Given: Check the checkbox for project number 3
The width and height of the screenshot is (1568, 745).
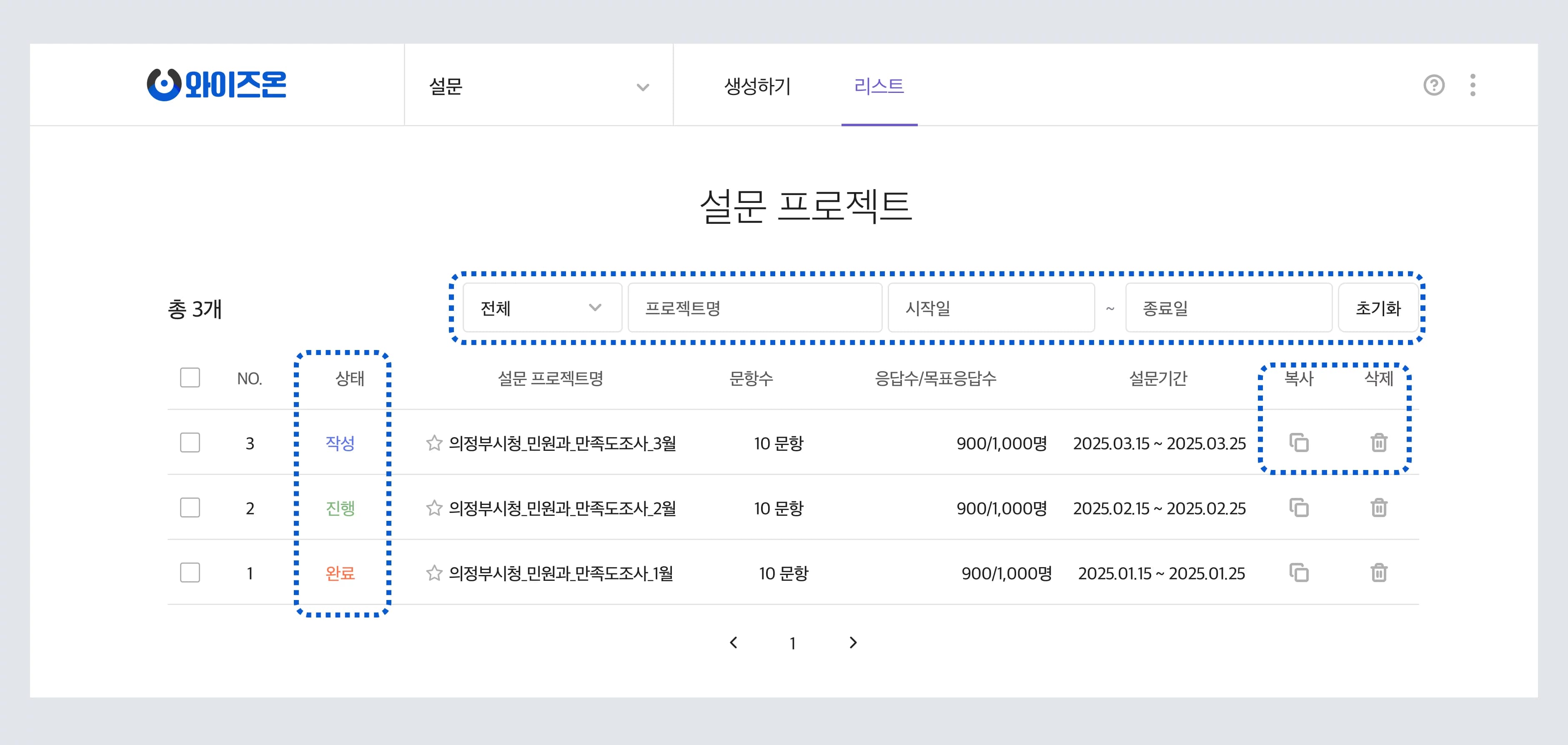Looking at the screenshot, I should point(189,443).
